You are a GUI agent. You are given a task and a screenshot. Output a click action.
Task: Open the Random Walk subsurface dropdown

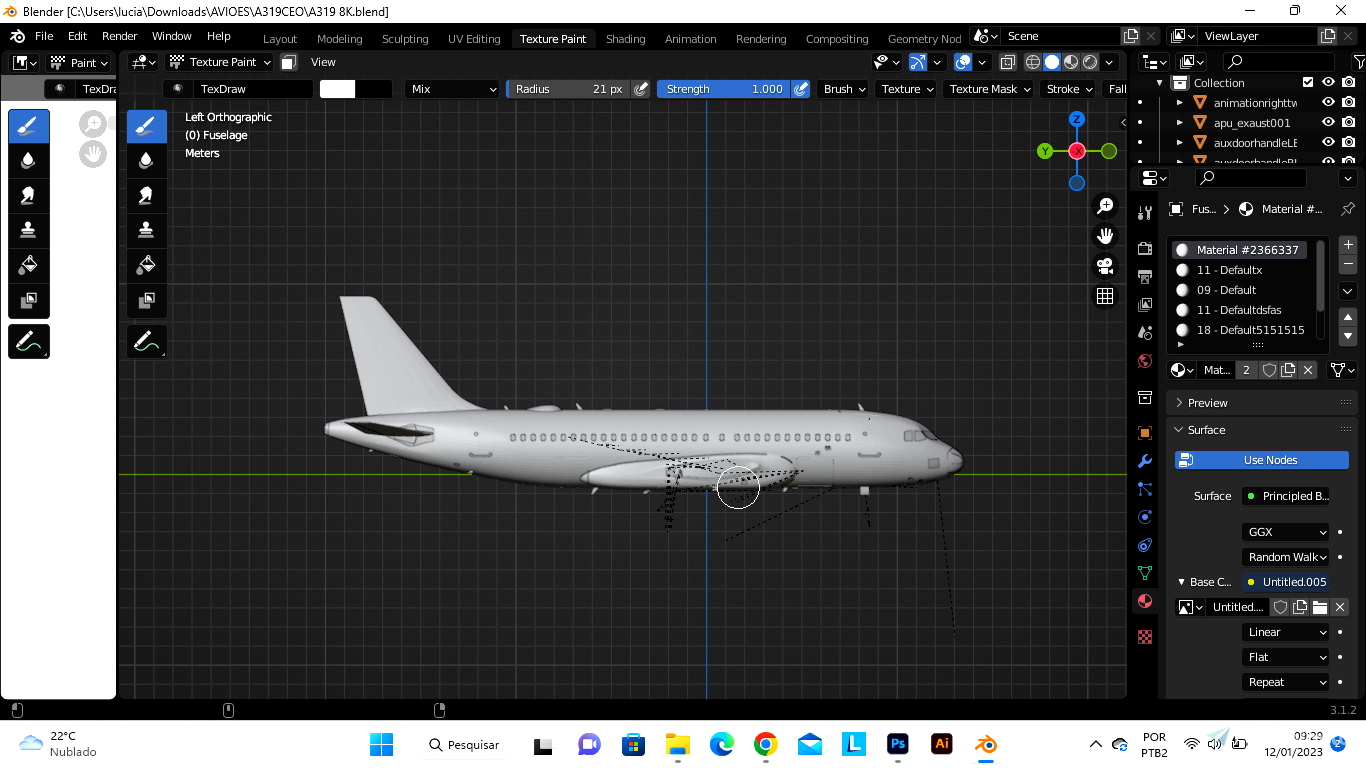coord(1287,557)
